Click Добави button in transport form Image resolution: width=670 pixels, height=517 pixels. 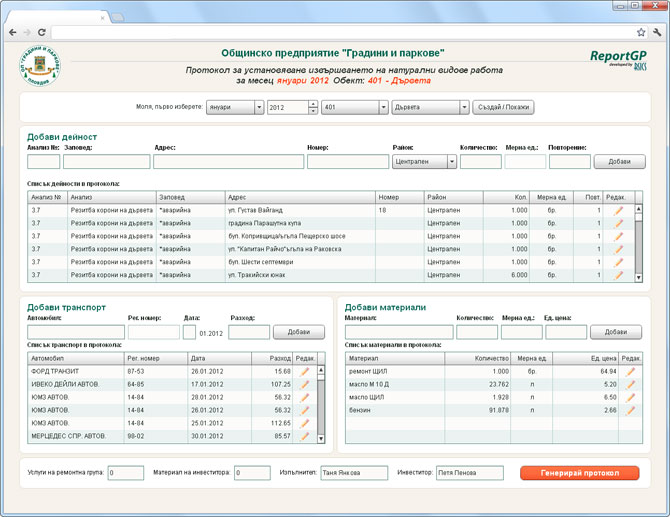click(299, 332)
